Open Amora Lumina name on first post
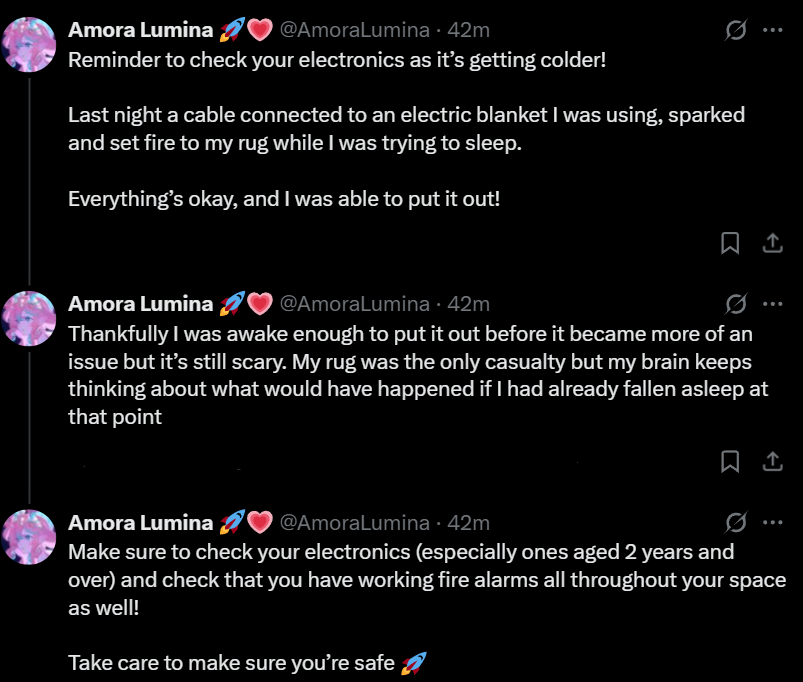 (x=140, y=30)
